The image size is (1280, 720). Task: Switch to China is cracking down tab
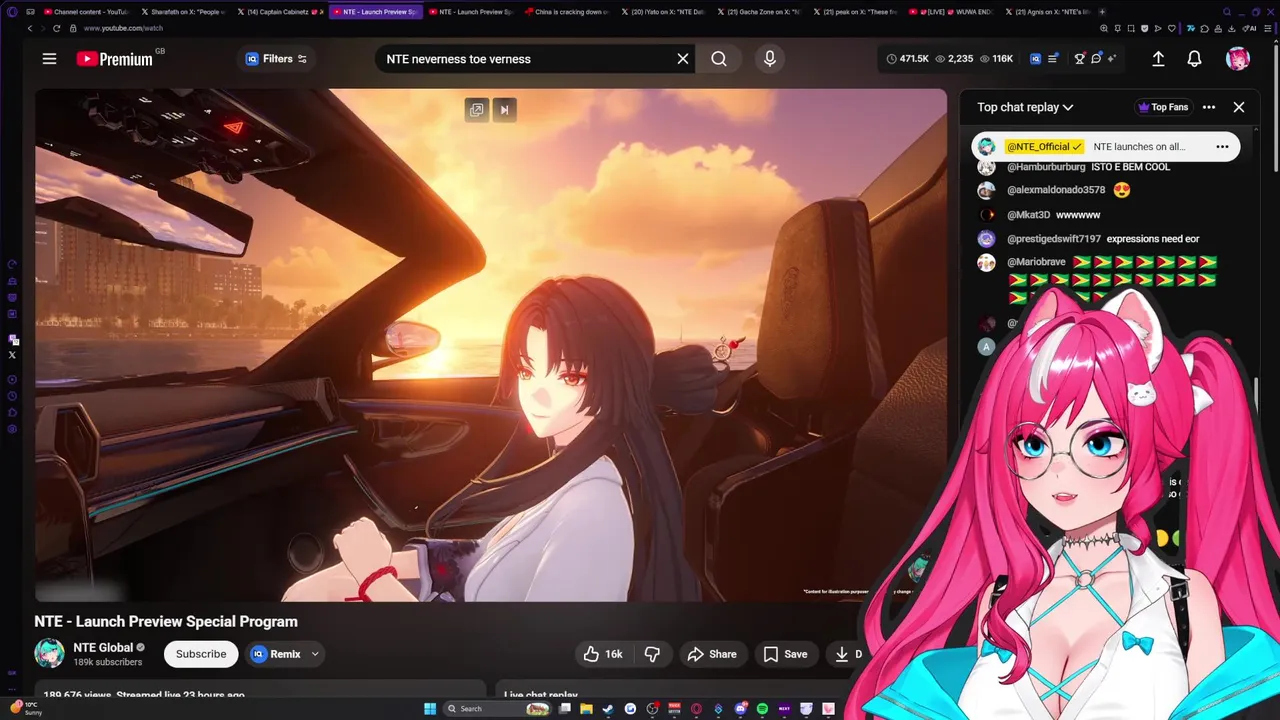(567, 12)
